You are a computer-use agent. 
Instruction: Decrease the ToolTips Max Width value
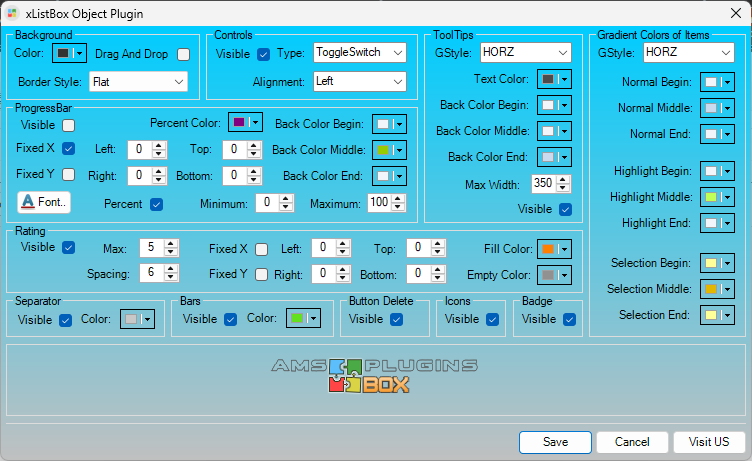pyautogui.click(x=564, y=188)
